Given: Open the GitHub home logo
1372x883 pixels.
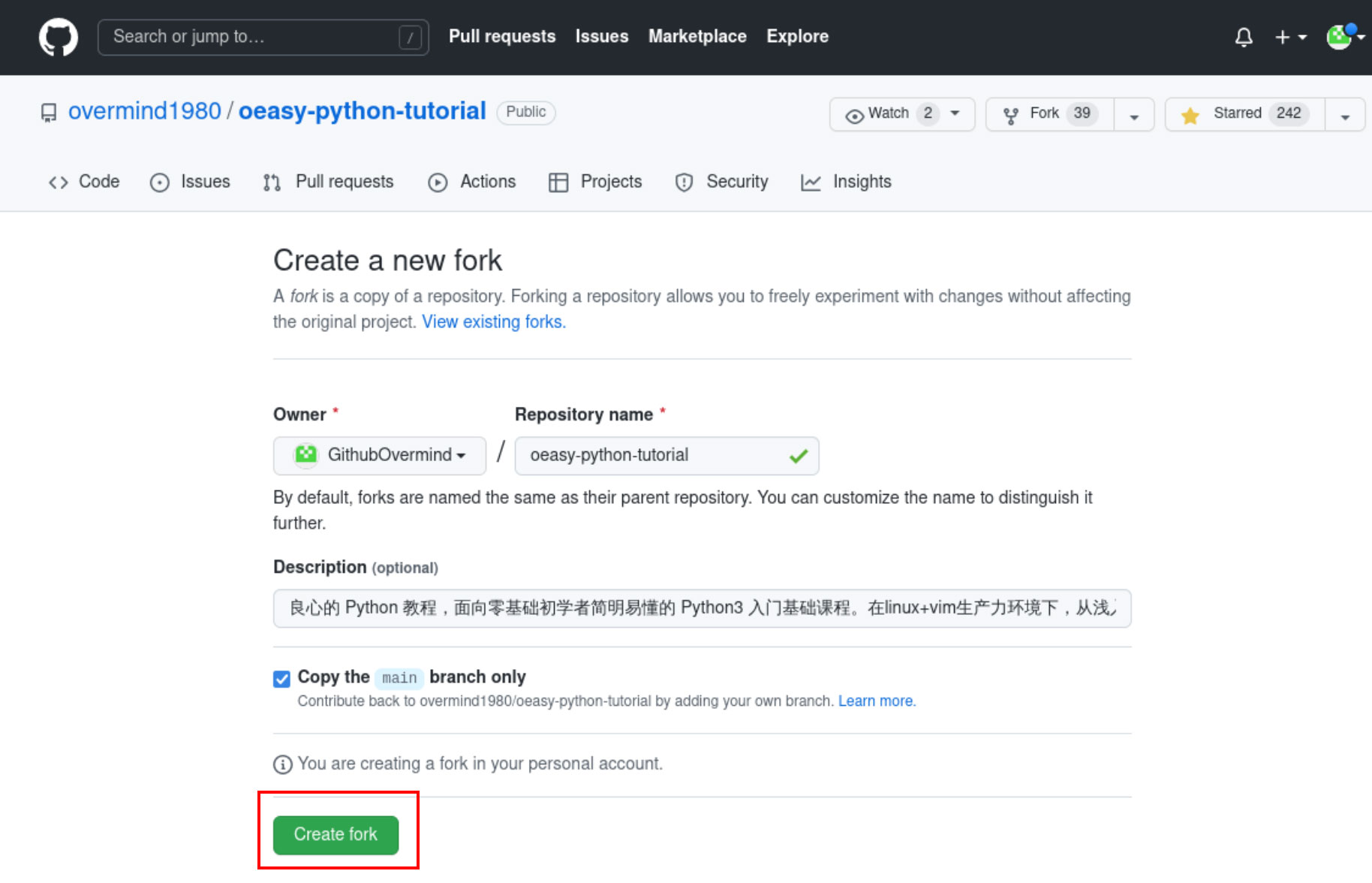Looking at the screenshot, I should [x=59, y=37].
